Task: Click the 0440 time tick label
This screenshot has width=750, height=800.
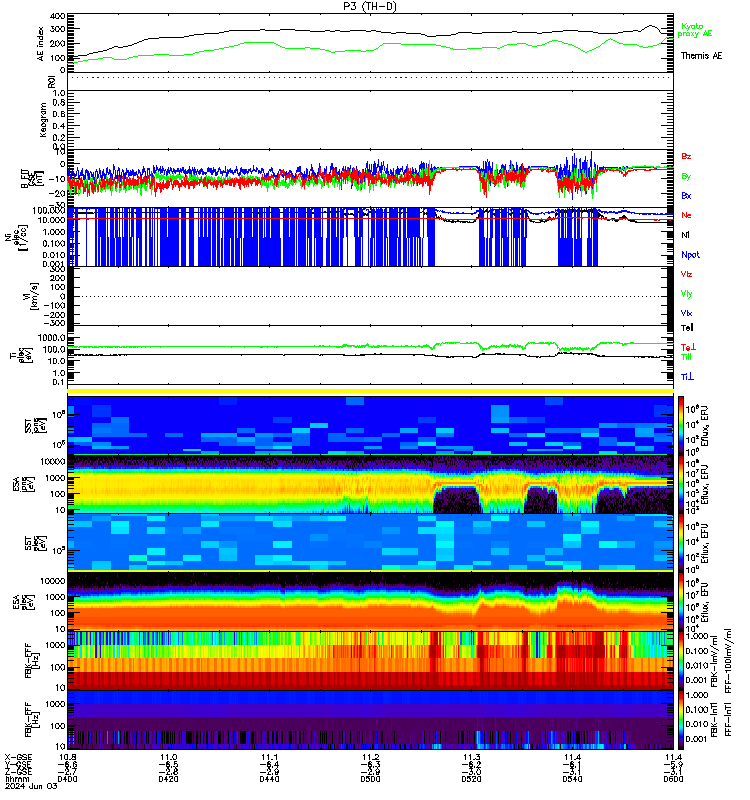Action: 269,779
